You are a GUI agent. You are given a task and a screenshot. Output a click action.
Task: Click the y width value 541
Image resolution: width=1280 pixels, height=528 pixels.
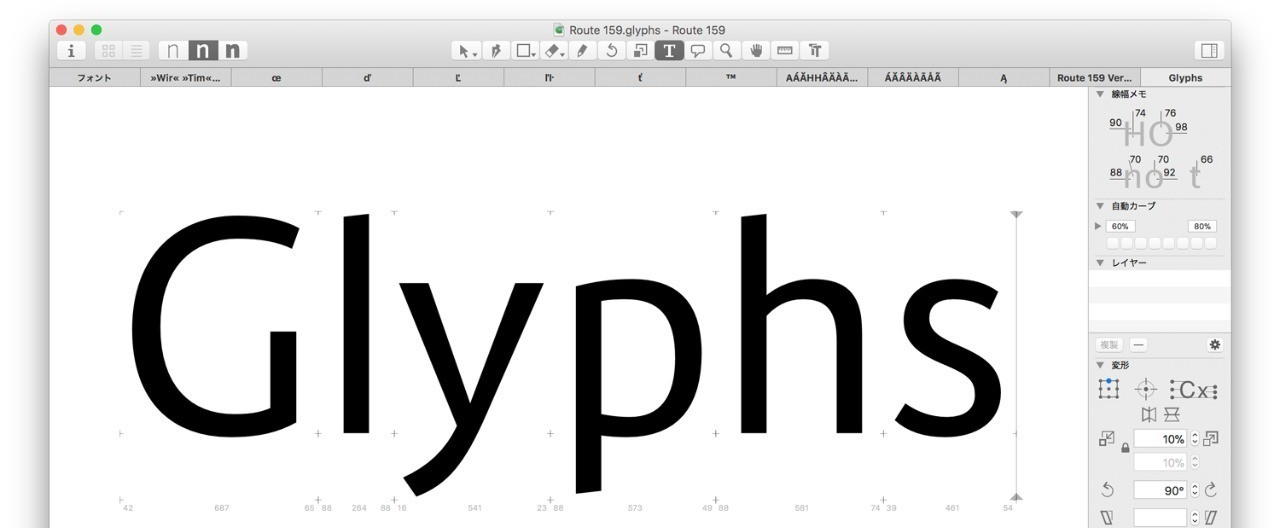pyautogui.click(x=474, y=508)
